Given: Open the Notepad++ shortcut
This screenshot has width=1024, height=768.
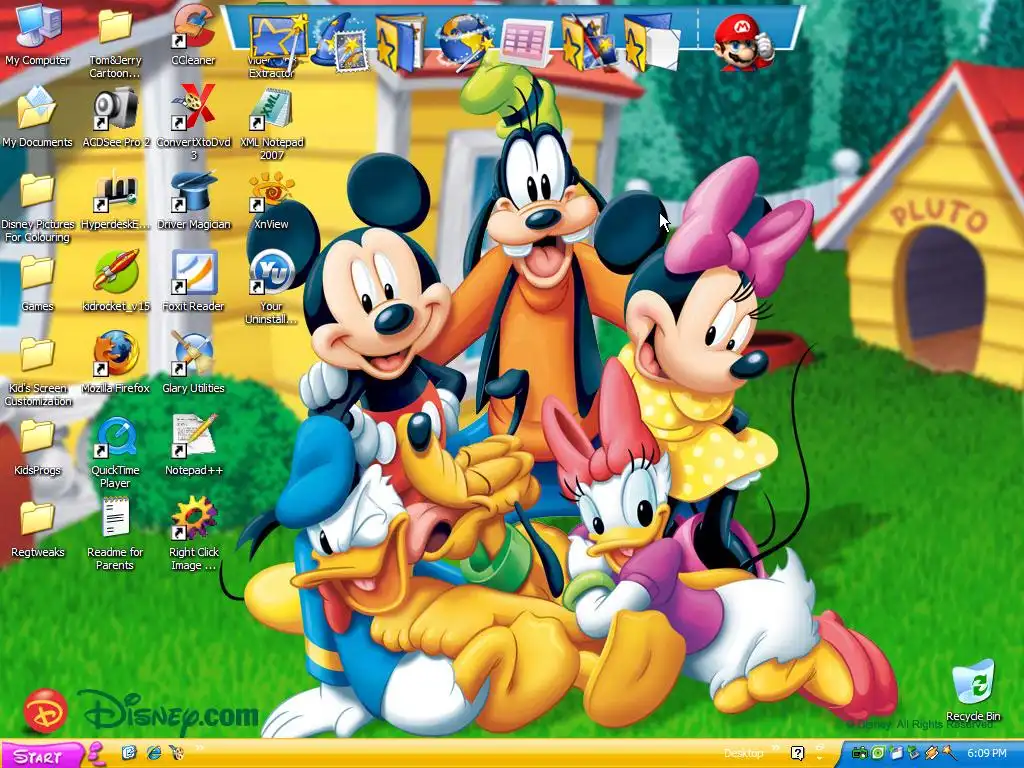Looking at the screenshot, I should tap(193, 446).
